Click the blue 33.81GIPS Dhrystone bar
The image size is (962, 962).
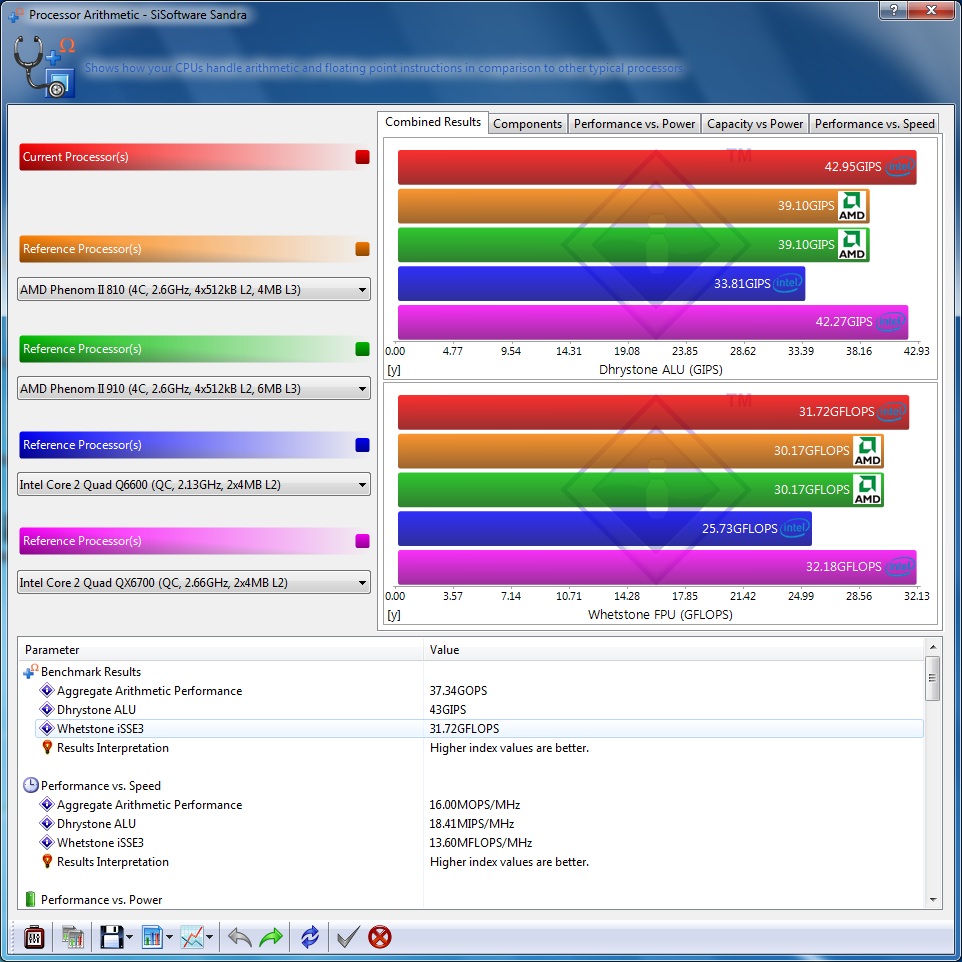[601, 283]
